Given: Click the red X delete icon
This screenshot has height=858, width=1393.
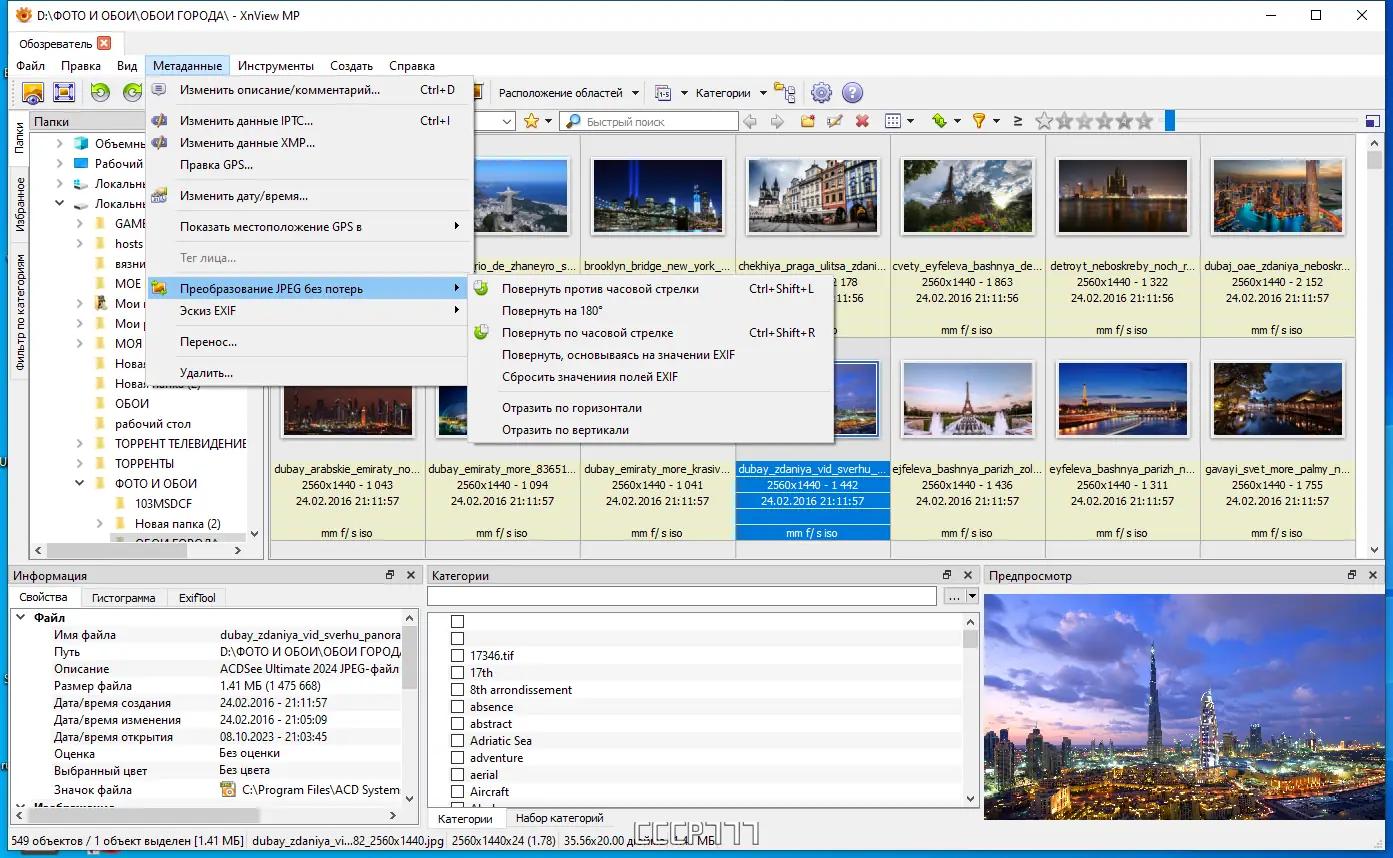Looking at the screenshot, I should [862, 121].
